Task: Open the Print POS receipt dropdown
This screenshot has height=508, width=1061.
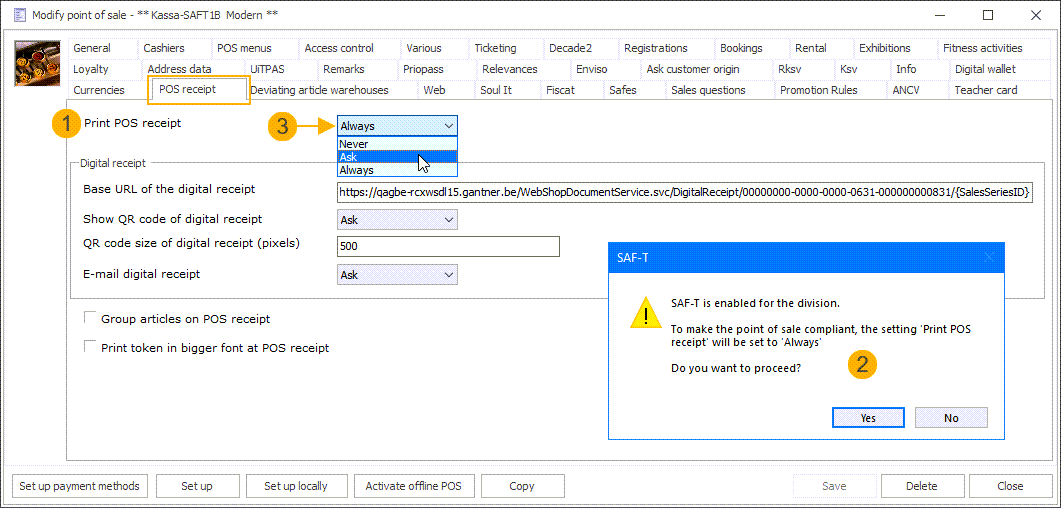Action: coord(397,126)
